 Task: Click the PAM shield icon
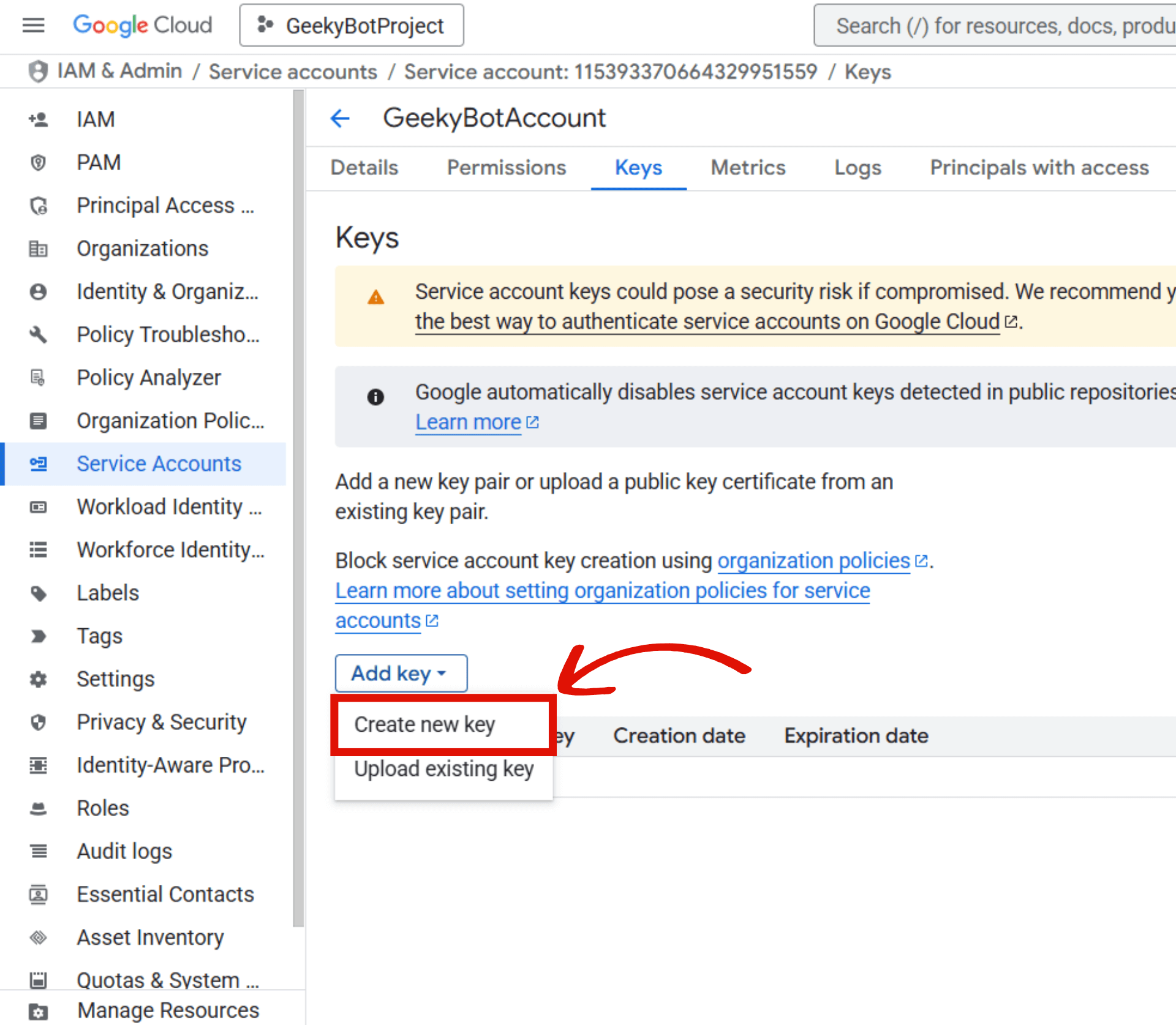(x=38, y=162)
